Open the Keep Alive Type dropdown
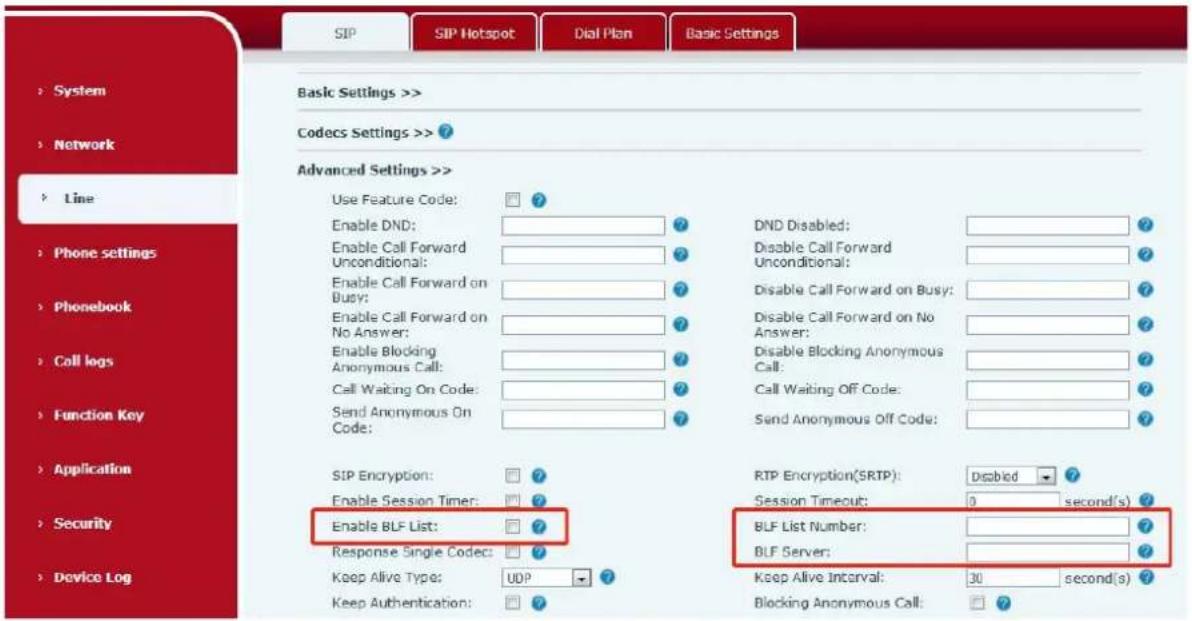1192x621 pixels. (x=546, y=578)
